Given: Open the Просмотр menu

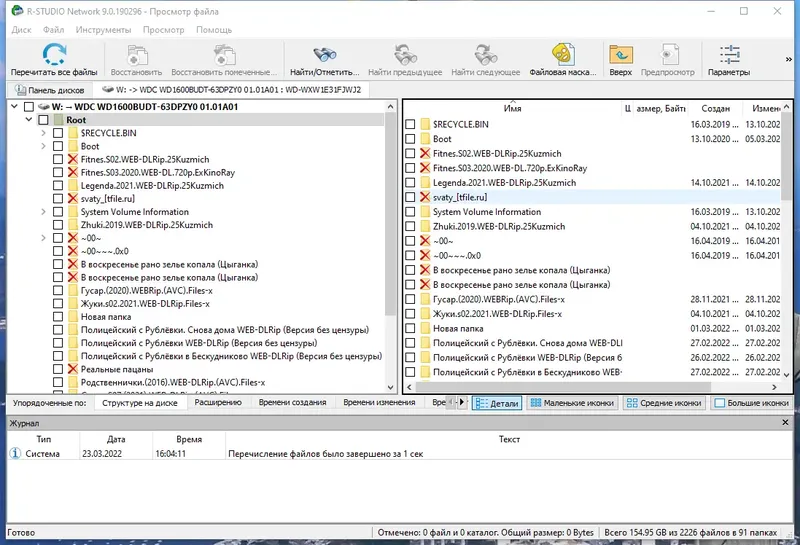Looking at the screenshot, I should (164, 30).
